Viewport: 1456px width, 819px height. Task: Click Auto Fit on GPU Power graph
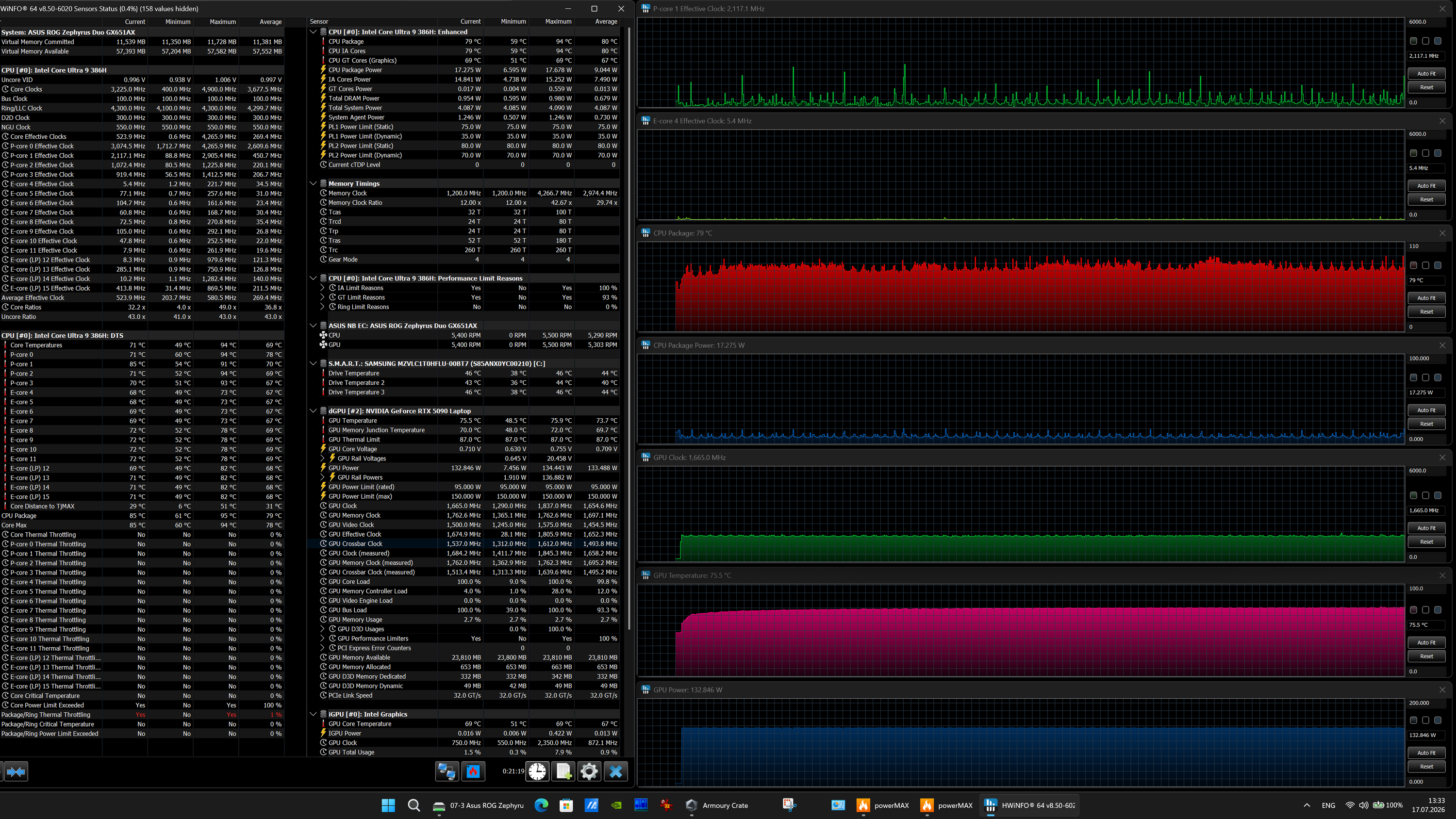1426,753
